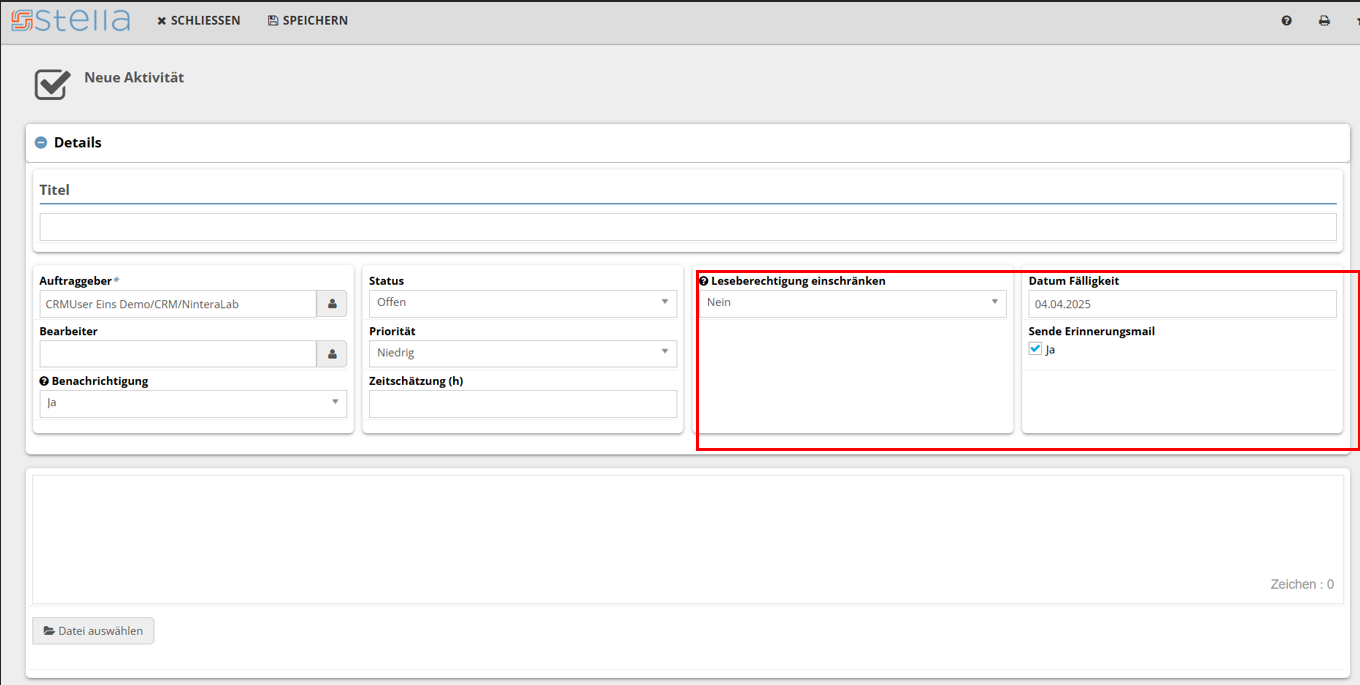
Task: Open person picker next to Auftraggeber
Action: pos(332,304)
